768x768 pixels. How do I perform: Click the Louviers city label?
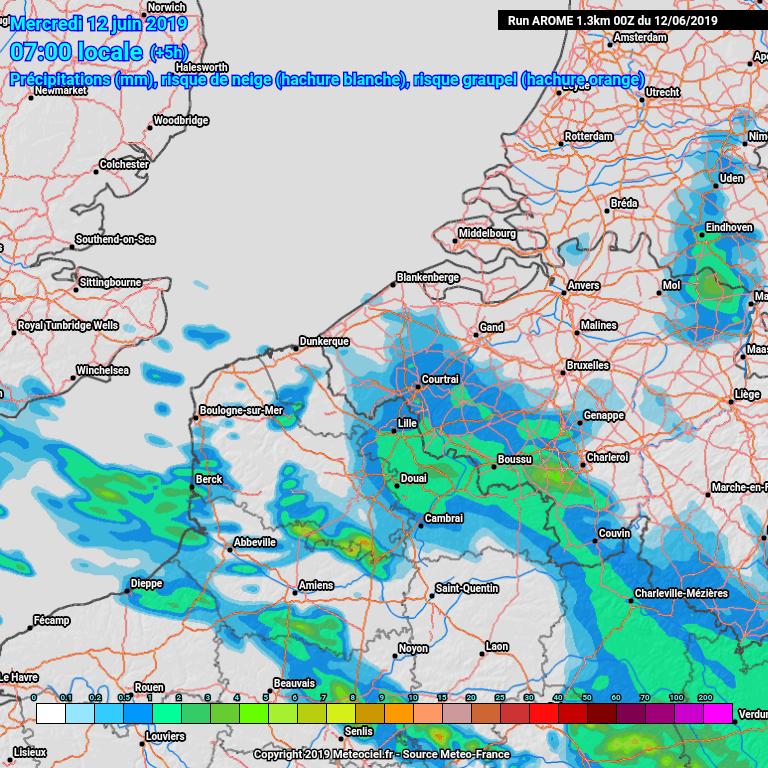165,736
